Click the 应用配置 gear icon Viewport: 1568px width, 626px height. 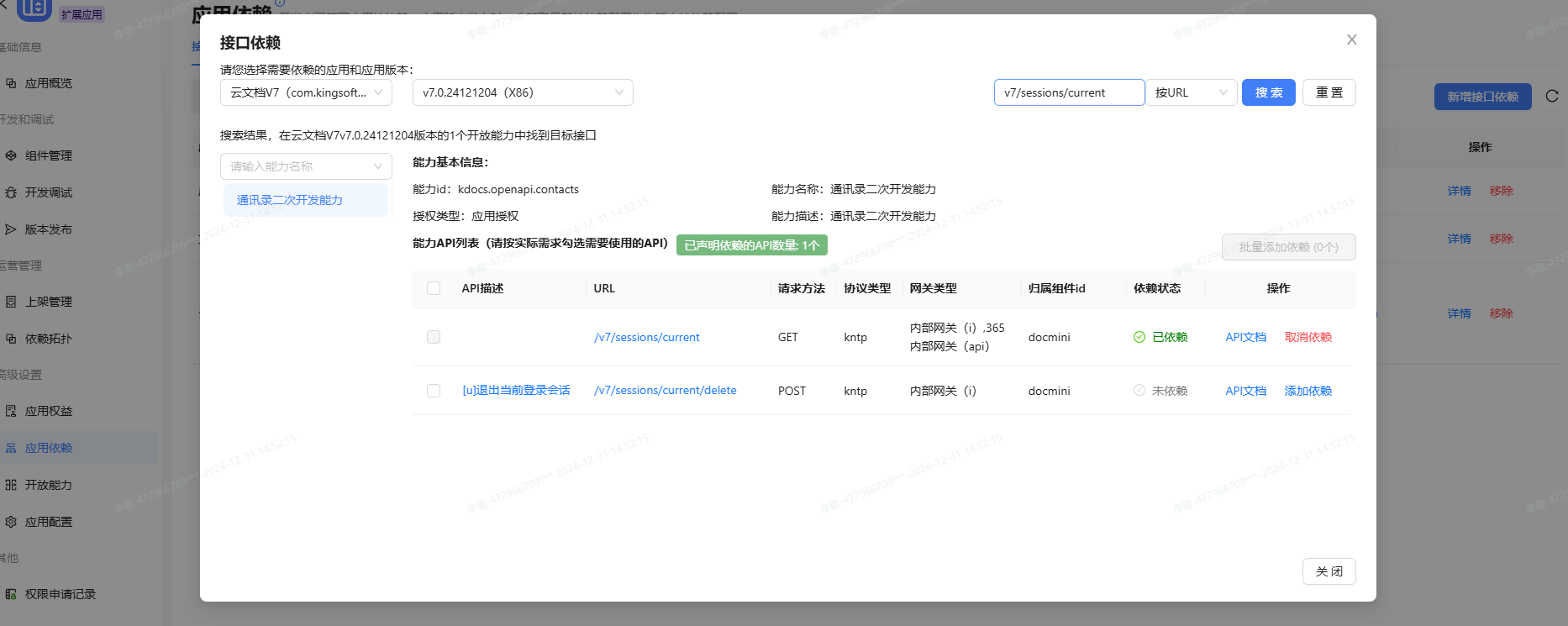click(x=11, y=522)
